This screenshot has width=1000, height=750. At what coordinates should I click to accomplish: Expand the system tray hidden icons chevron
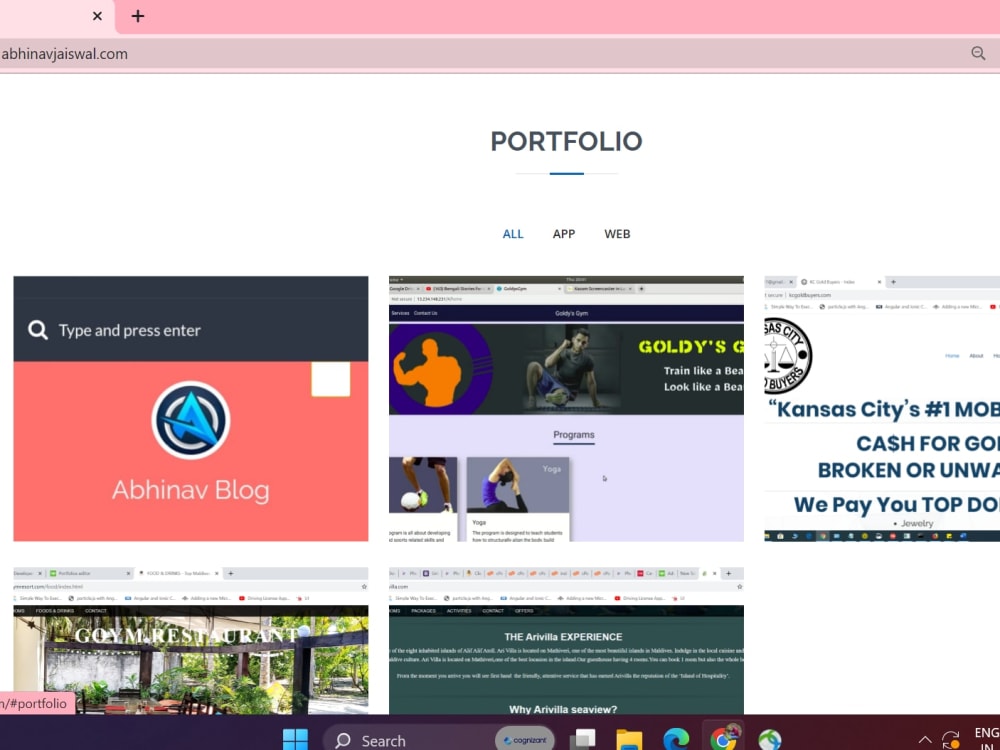pyautogui.click(x=925, y=740)
